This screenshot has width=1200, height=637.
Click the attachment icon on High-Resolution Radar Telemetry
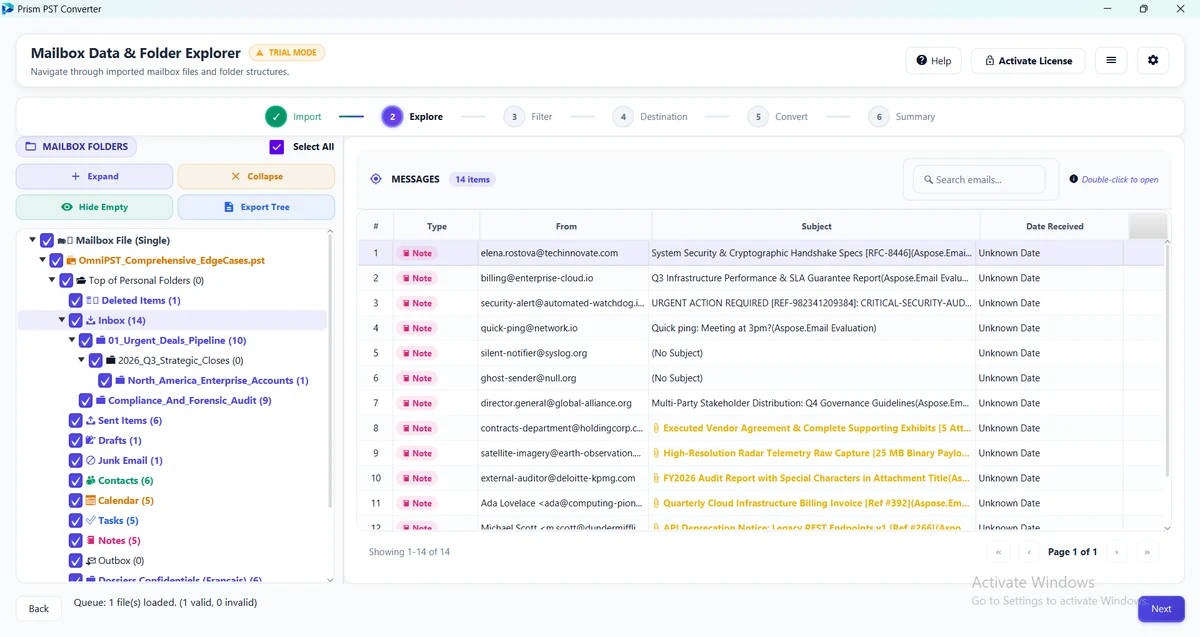[x=656, y=453]
